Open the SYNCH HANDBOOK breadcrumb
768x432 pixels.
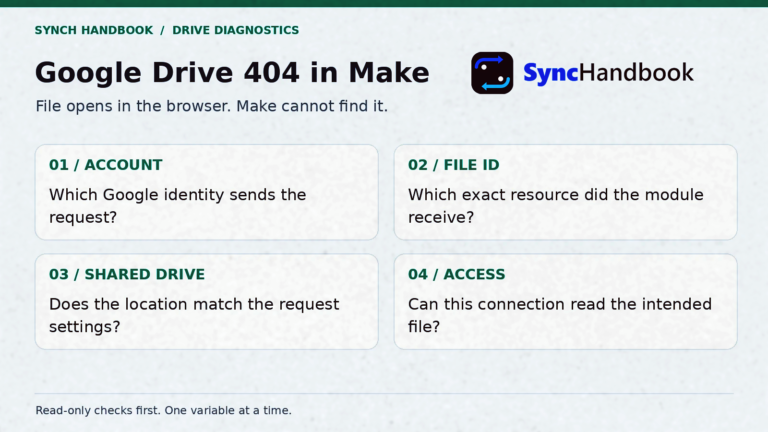pos(94,30)
